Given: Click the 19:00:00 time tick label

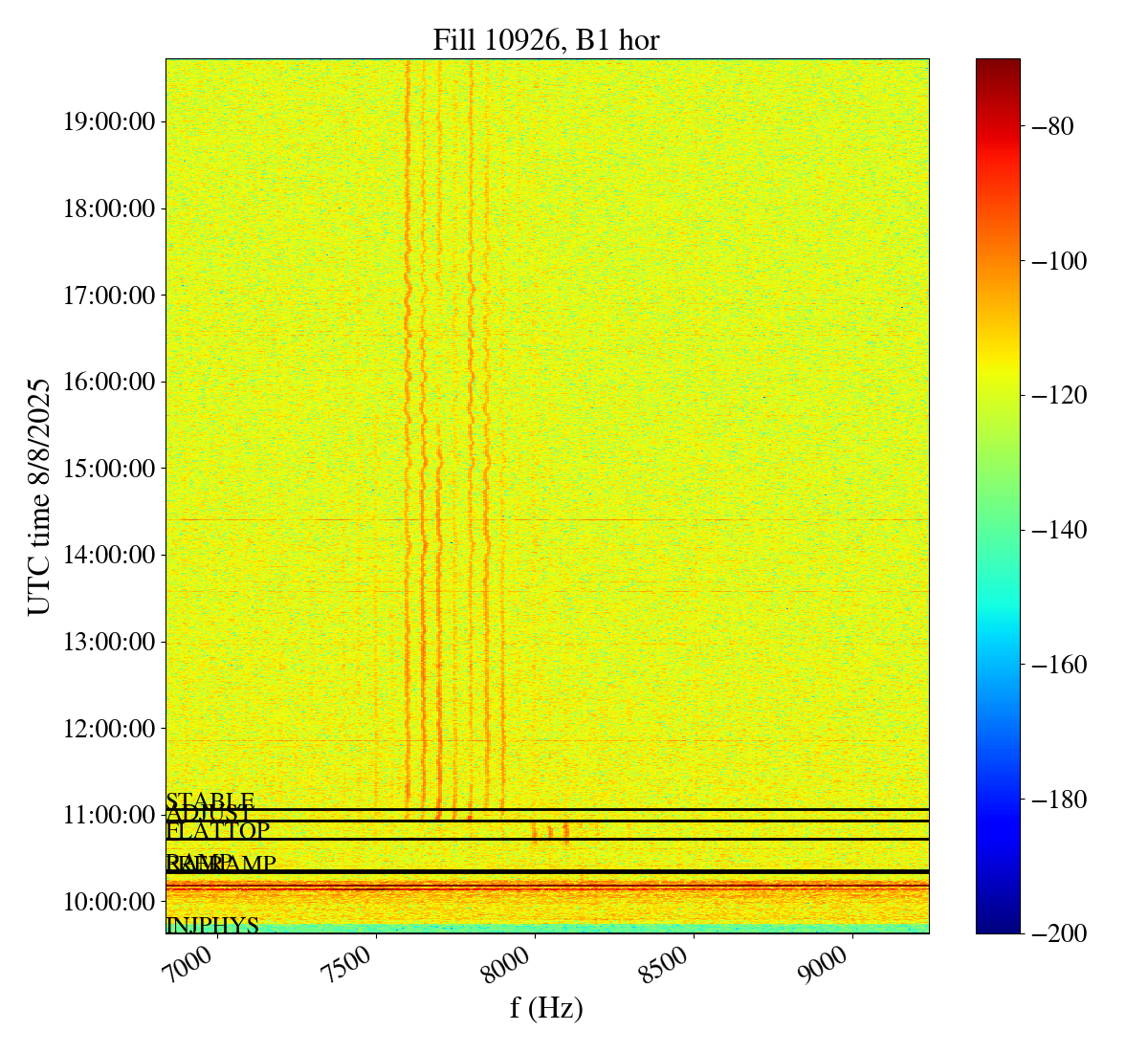Looking at the screenshot, I should coord(109,121).
